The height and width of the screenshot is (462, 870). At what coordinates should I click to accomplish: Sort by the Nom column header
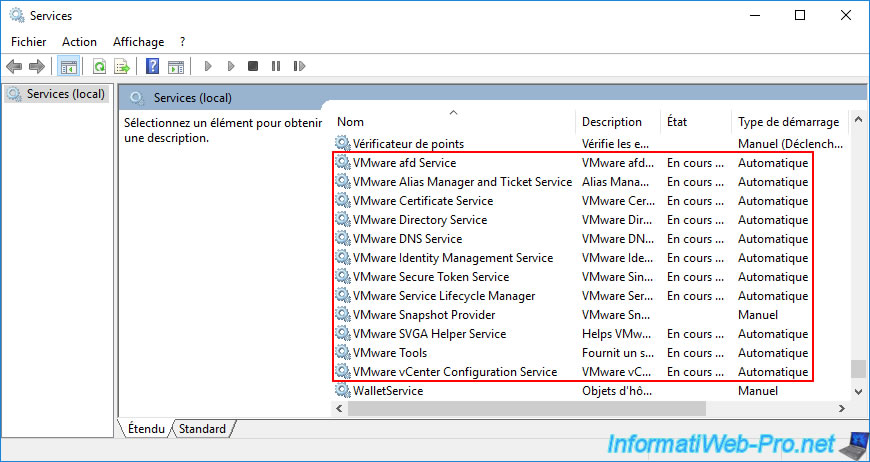pos(454,121)
